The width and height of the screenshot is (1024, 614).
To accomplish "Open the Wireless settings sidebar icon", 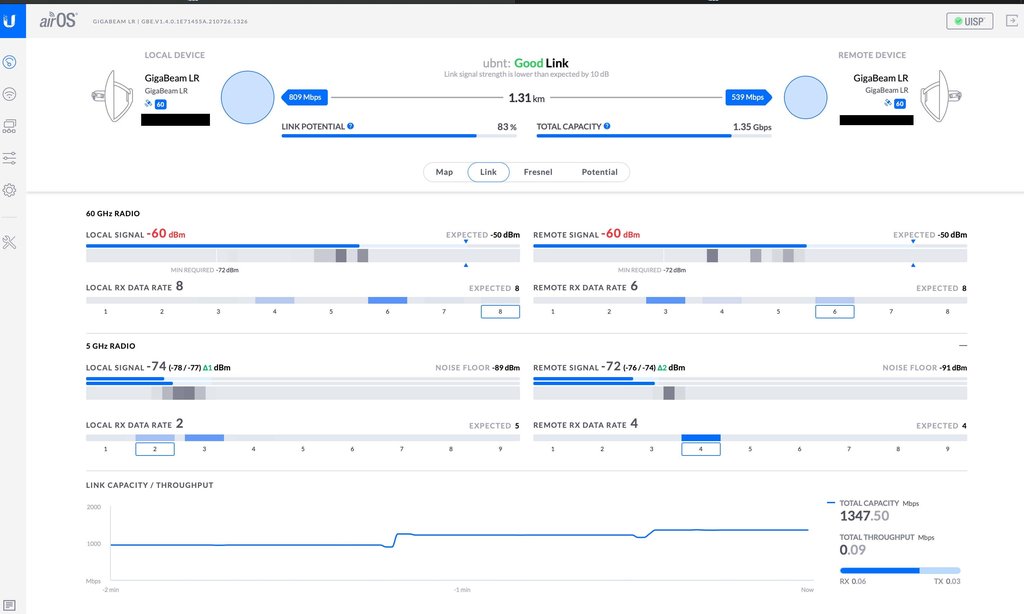I will (x=10, y=94).
